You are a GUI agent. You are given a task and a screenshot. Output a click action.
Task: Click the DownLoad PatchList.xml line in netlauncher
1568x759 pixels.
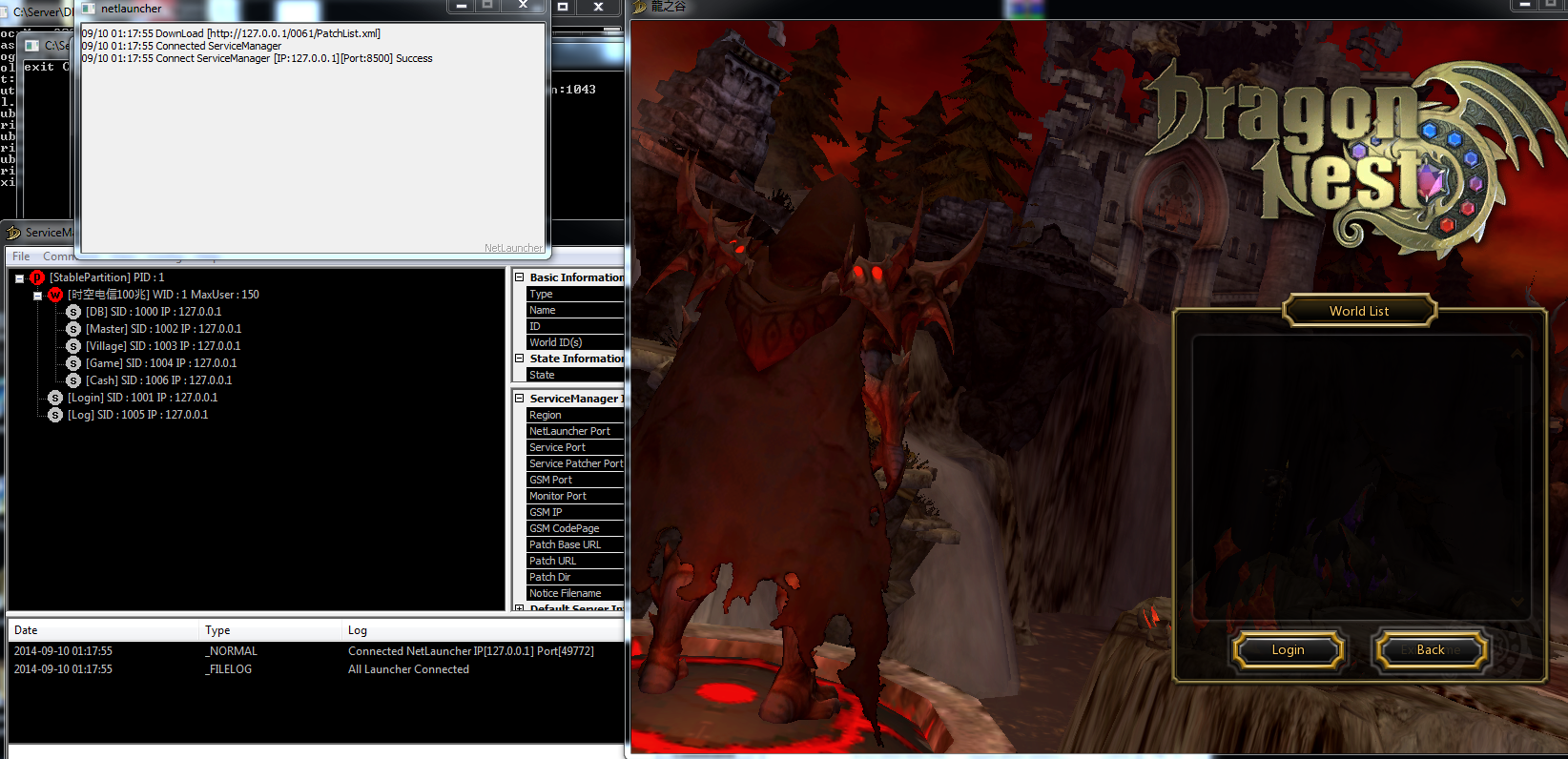click(231, 33)
